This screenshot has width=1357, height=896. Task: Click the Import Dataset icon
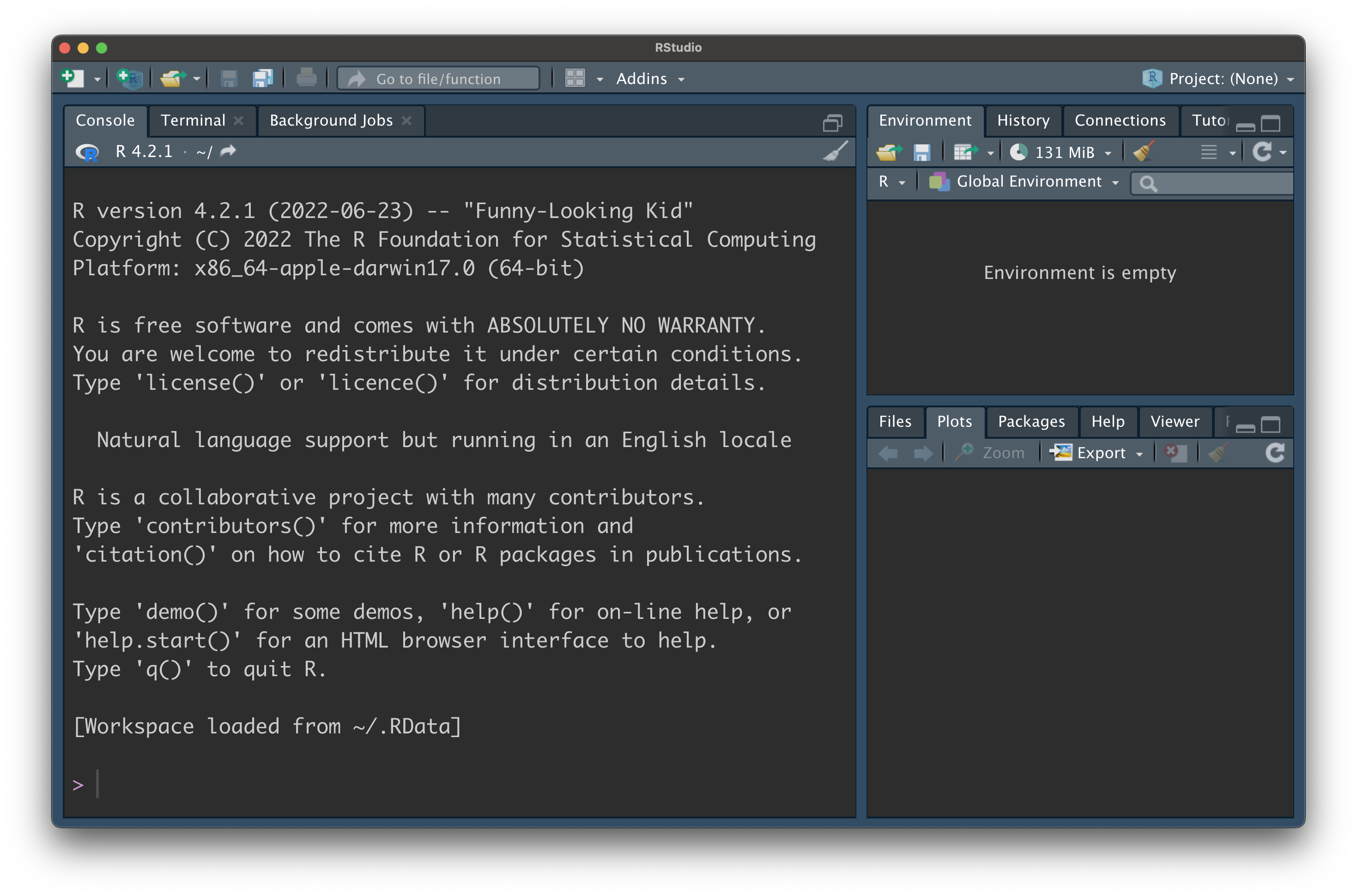pos(966,152)
